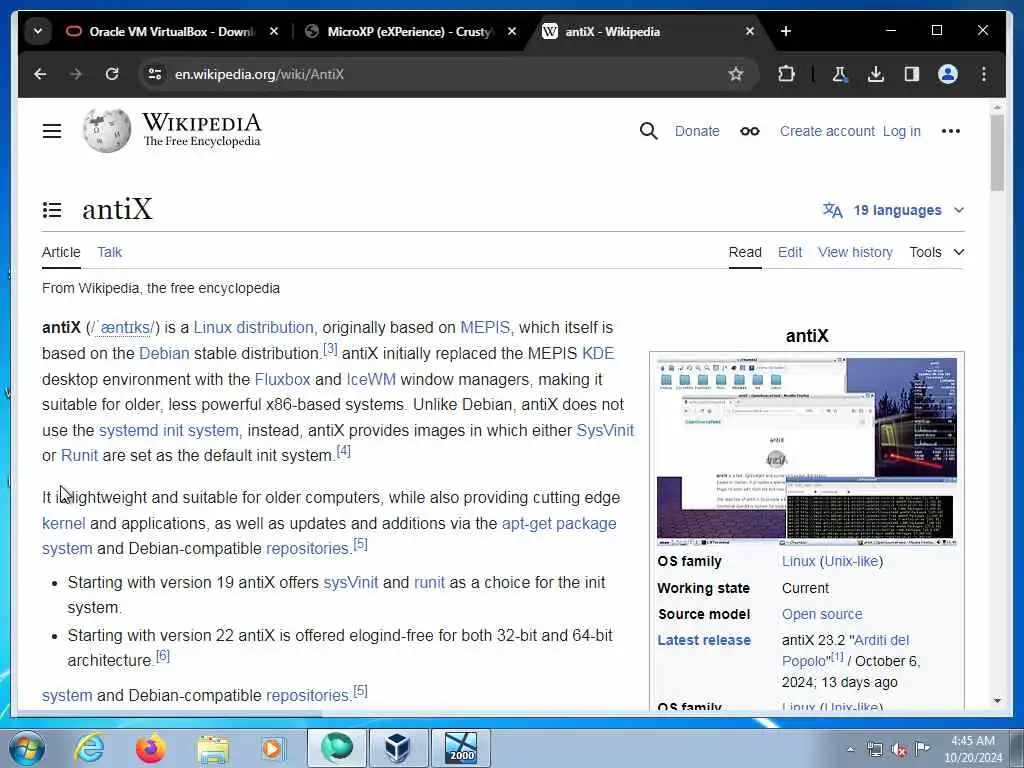Bookmark this page with the star icon

736,74
